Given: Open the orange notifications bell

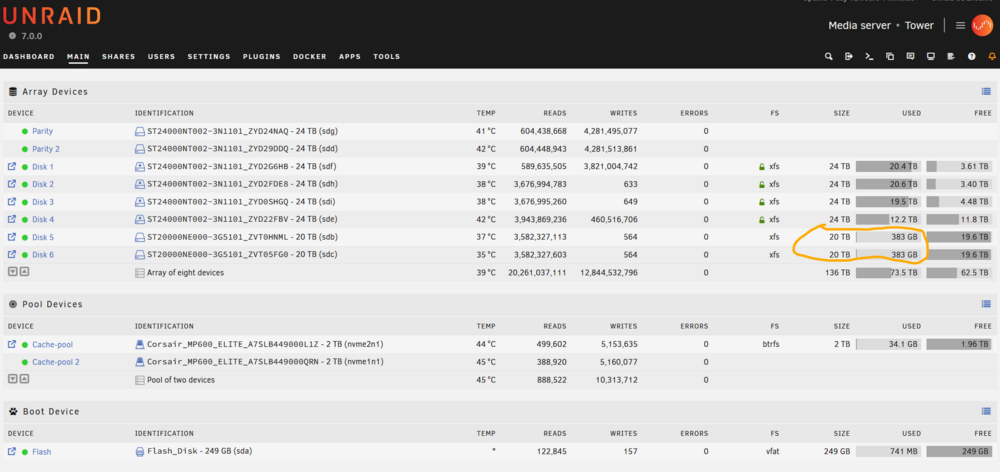Looking at the screenshot, I should point(992,56).
